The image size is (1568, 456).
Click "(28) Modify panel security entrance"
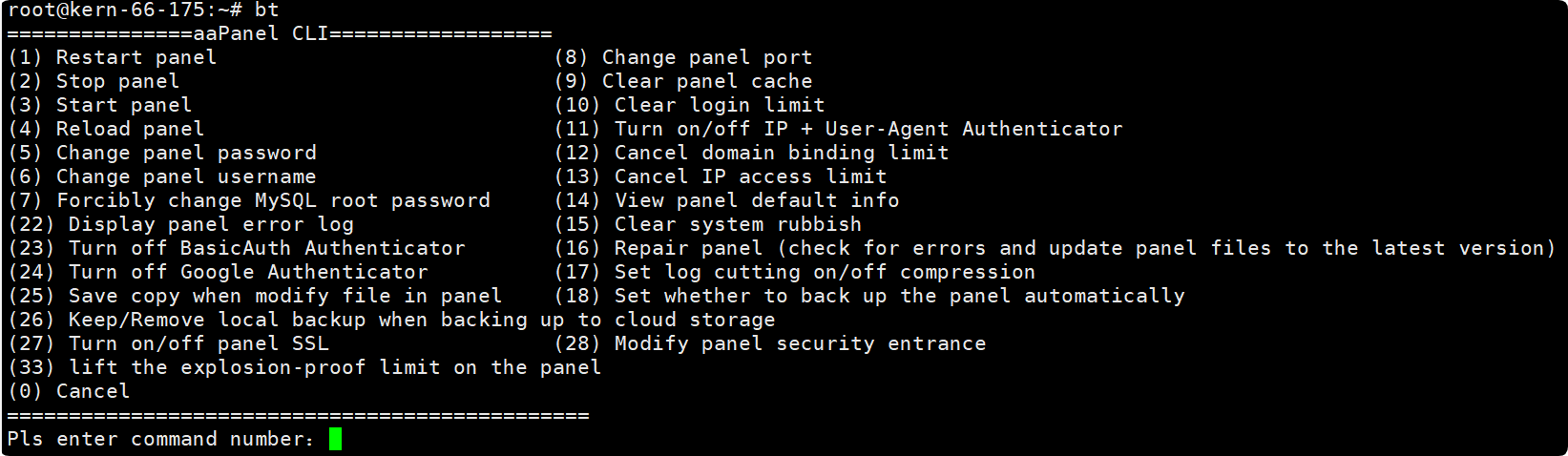(770, 343)
